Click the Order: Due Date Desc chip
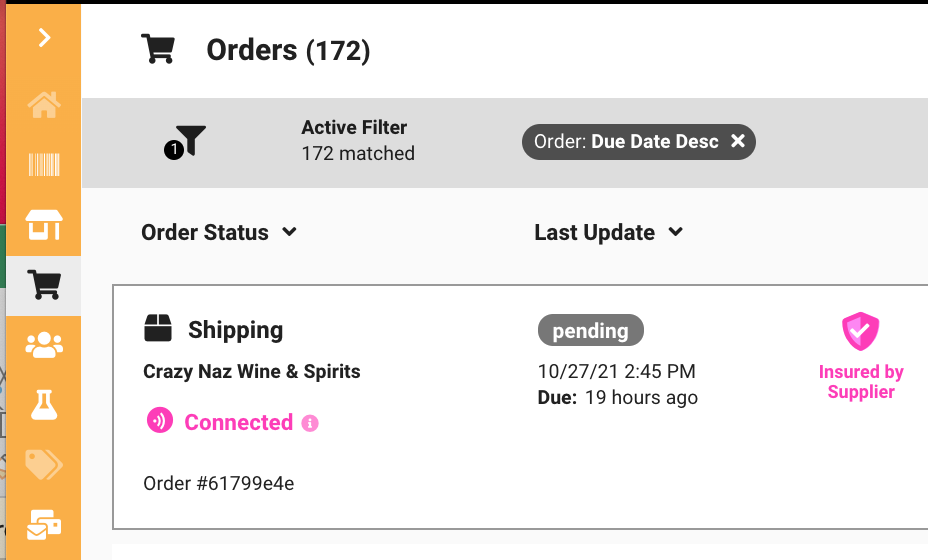Screen dimensions: 928x560 tap(639, 141)
